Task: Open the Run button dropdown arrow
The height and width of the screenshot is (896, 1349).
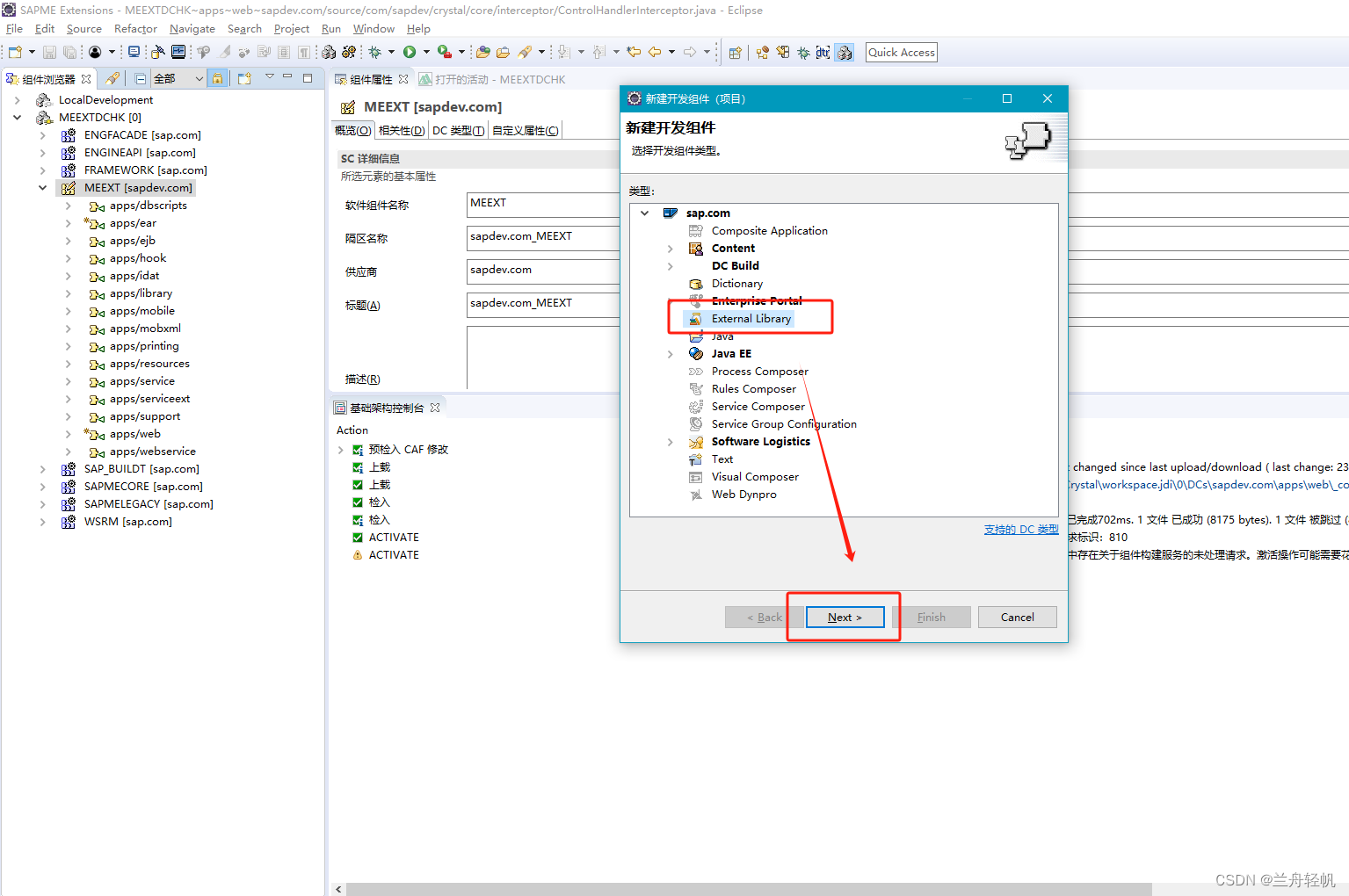Action: click(x=426, y=53)
